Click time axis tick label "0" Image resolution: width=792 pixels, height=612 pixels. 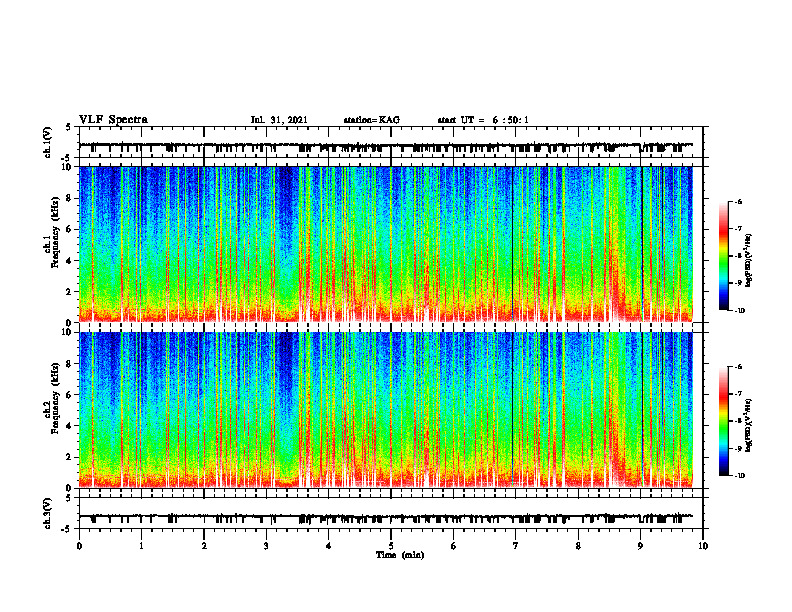[79, 546]
